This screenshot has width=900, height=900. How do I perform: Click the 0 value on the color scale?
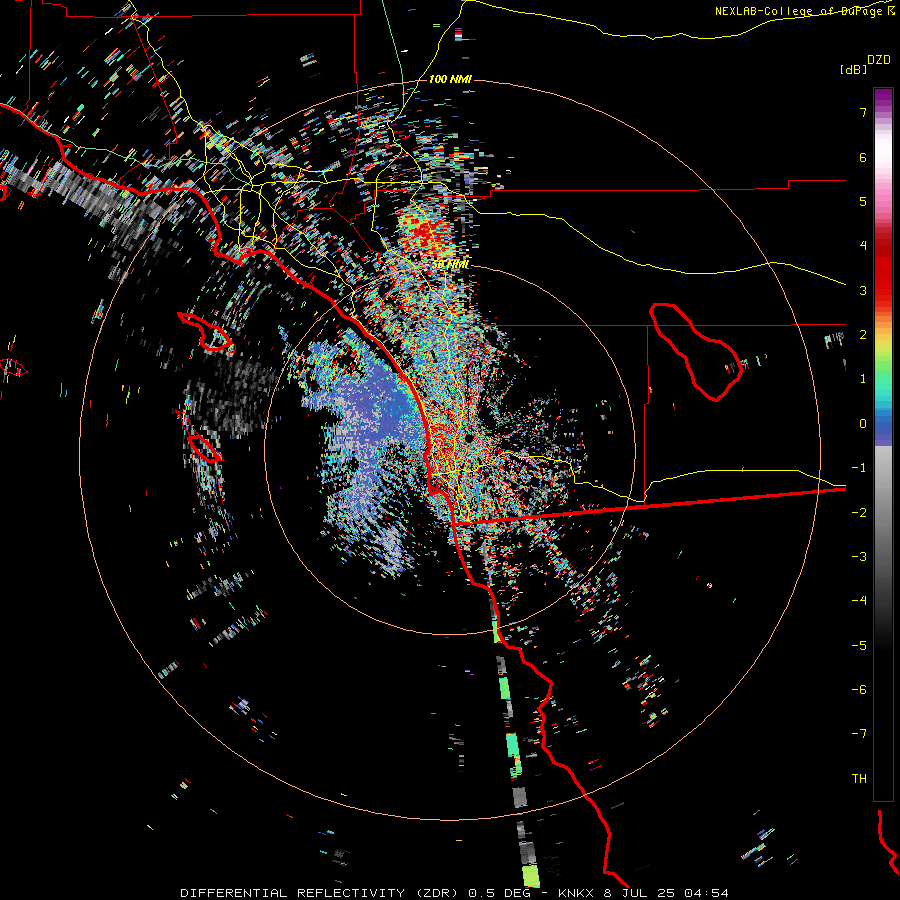click(x=863, y=424)
